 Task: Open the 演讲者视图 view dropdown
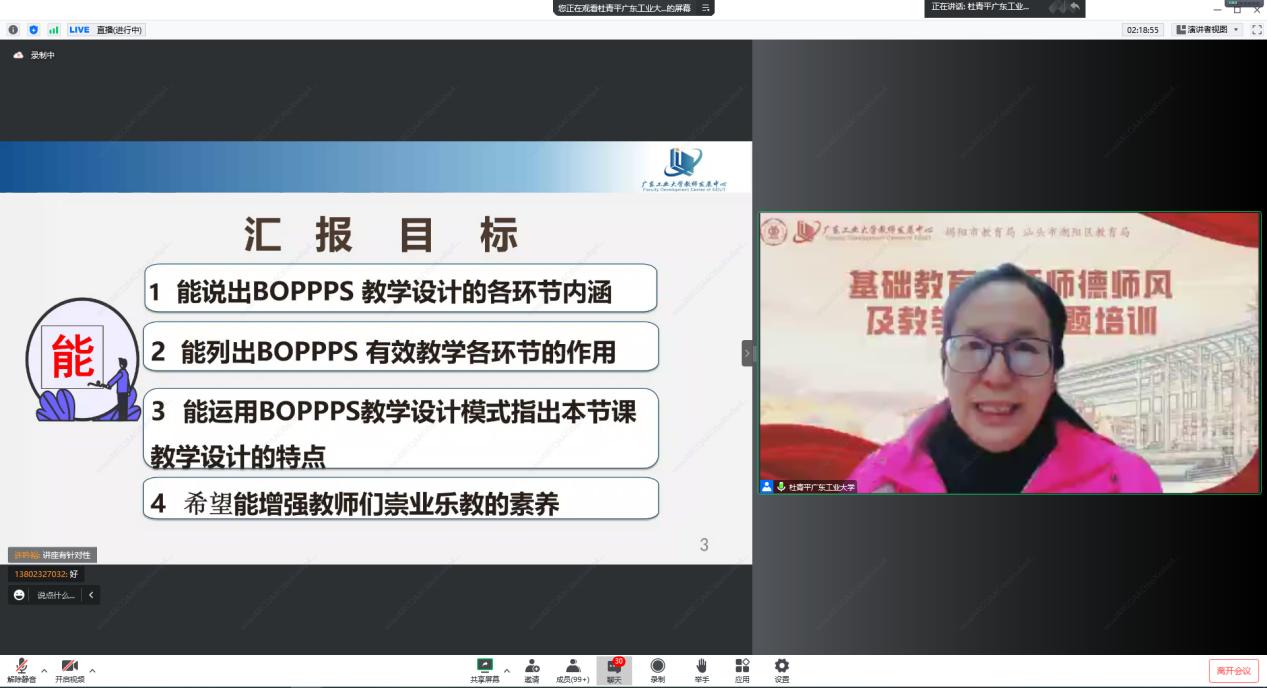pyautogui.click(x=1208, y=30)
